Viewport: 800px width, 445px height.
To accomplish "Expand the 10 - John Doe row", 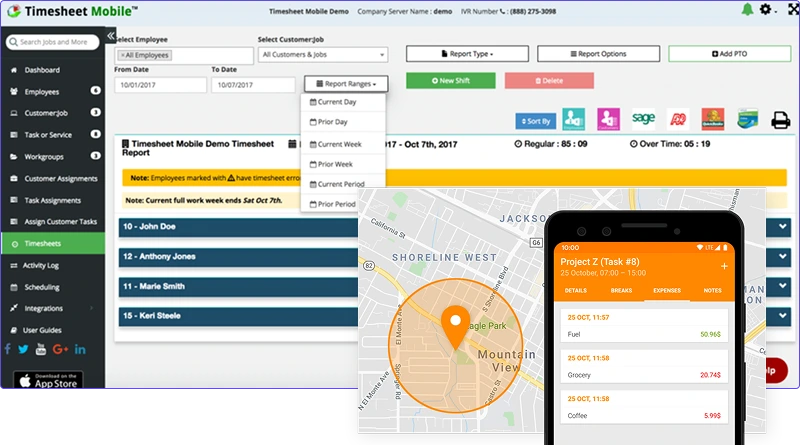I will pyautogui.click(x=783, y=227).
